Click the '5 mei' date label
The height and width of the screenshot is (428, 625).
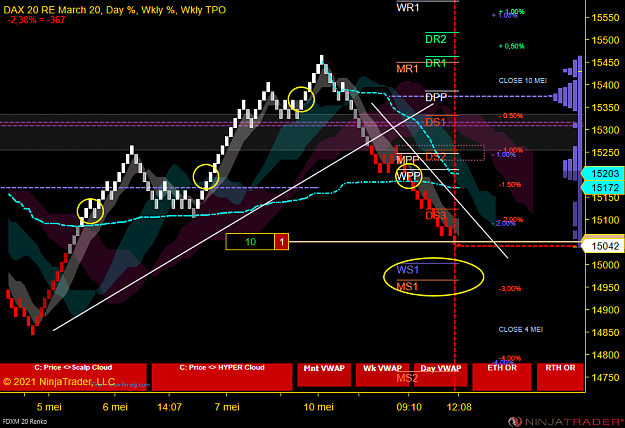49,407
